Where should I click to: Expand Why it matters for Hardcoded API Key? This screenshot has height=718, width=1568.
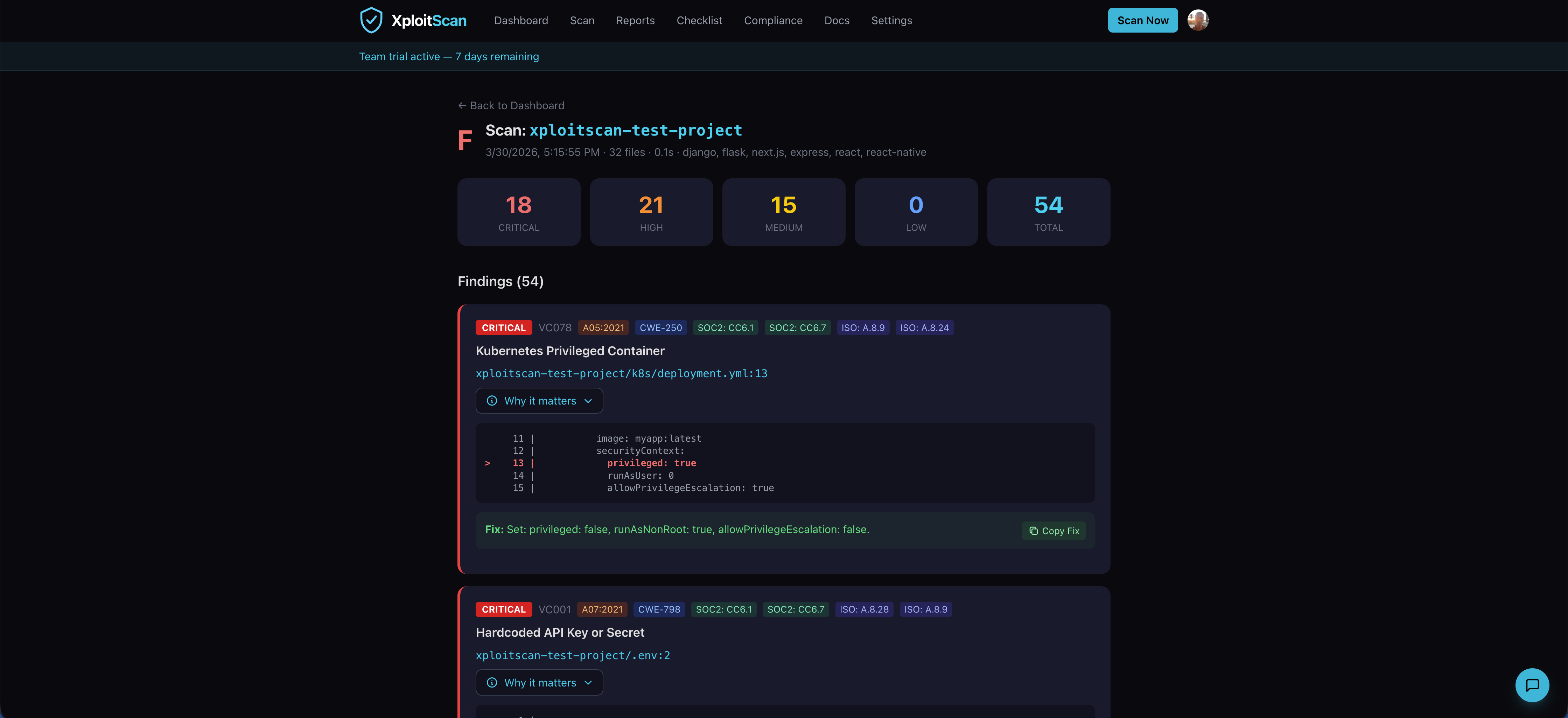(x=539, y=683)
